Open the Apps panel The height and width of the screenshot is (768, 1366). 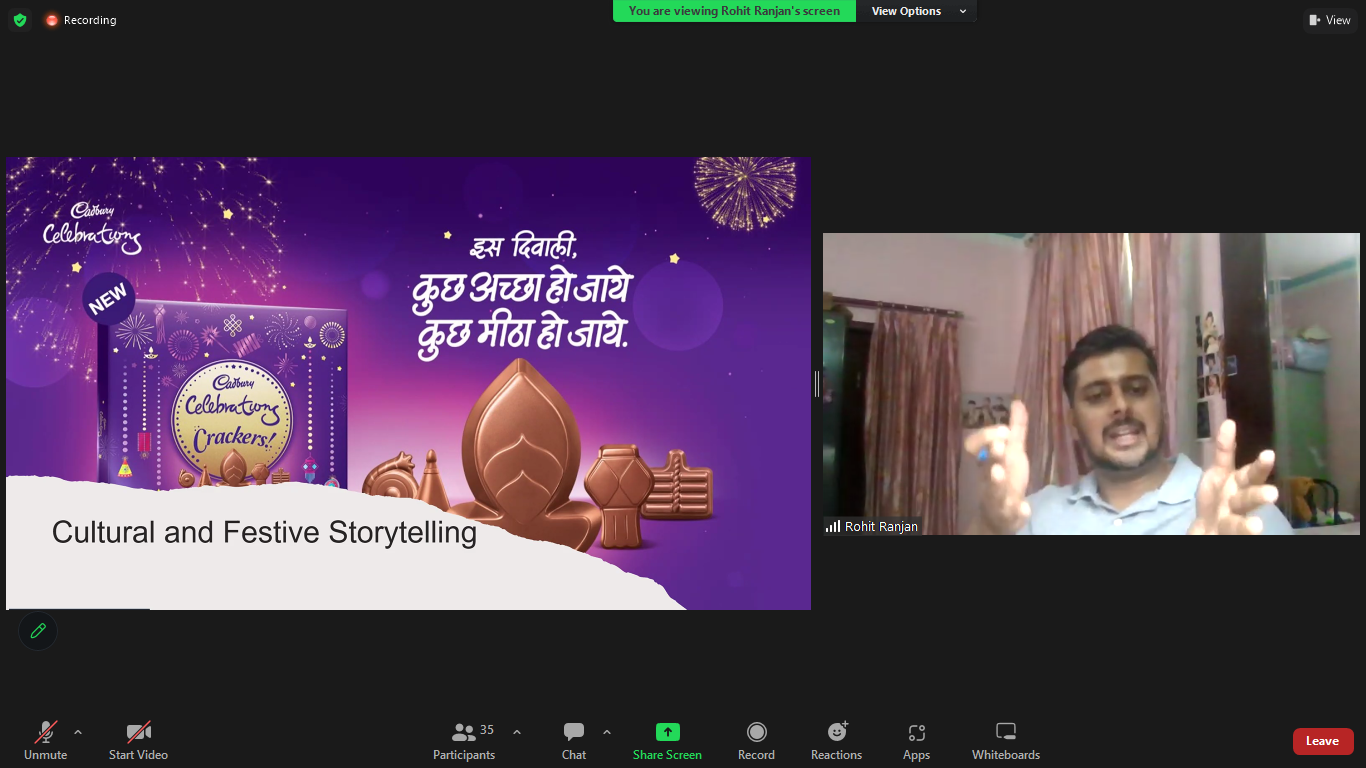(916, 741)
